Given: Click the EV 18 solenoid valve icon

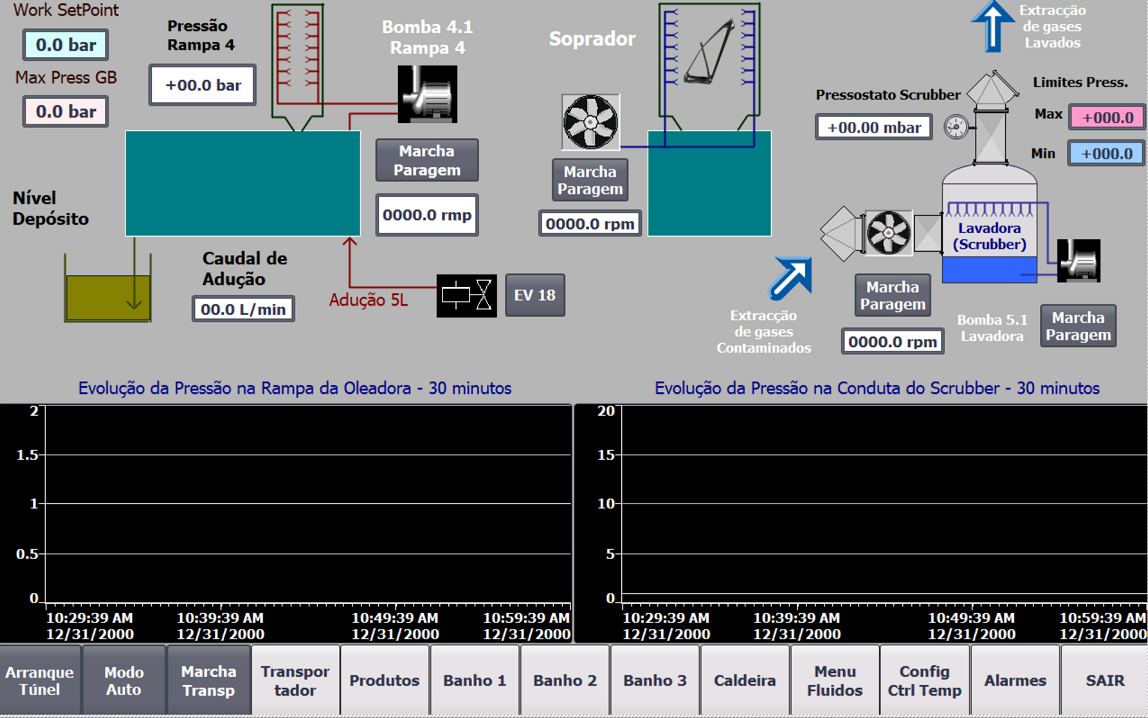Looking at the screenshot, I should (x=466, y=295).
